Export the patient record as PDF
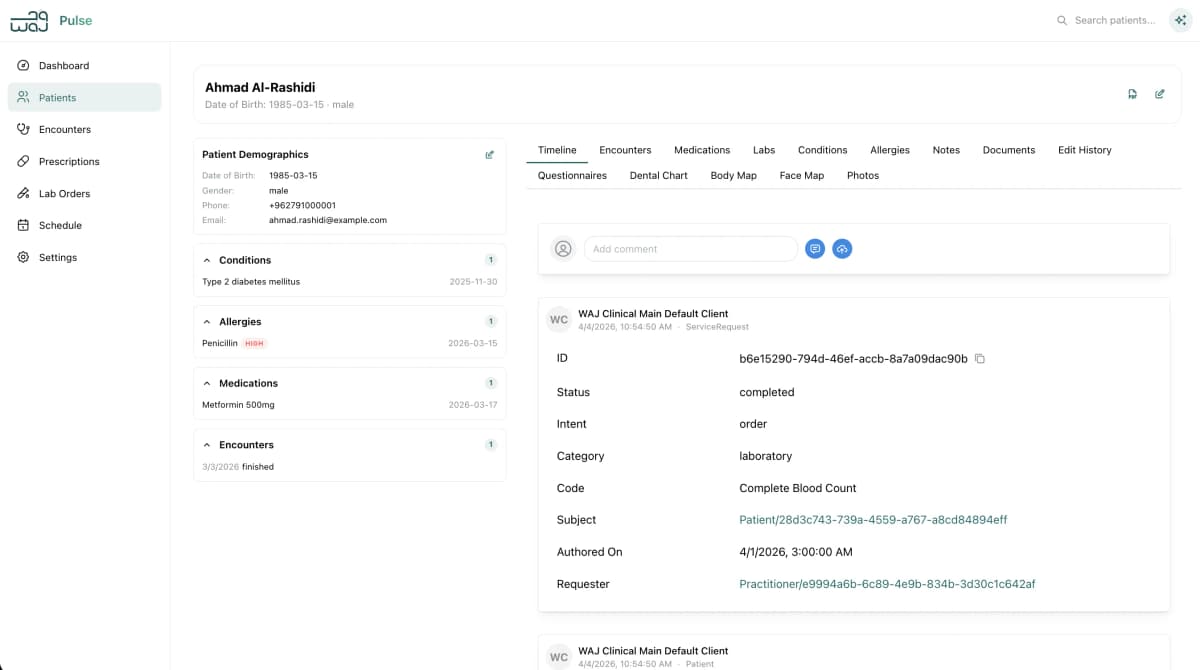Image resolution: width=1200 pixels, height=670 pixels. coord(1132,93)
